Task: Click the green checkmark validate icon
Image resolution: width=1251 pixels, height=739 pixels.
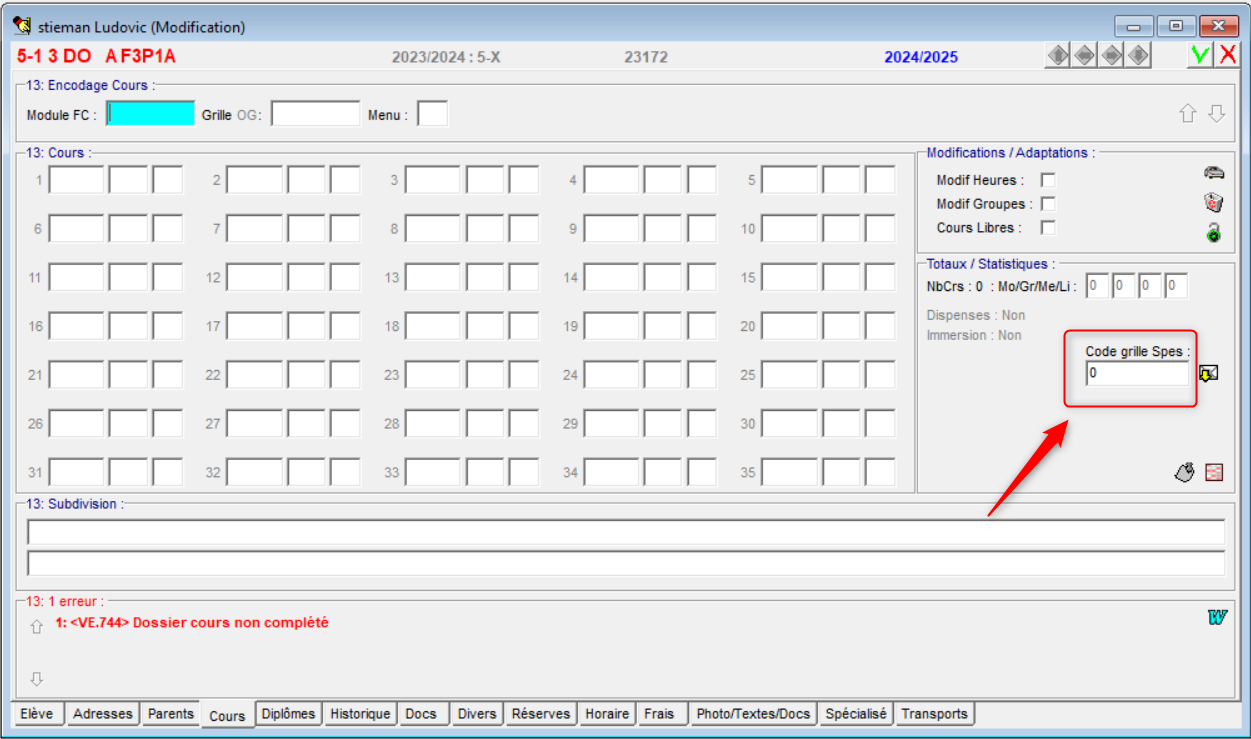Action: [1200, 56]
